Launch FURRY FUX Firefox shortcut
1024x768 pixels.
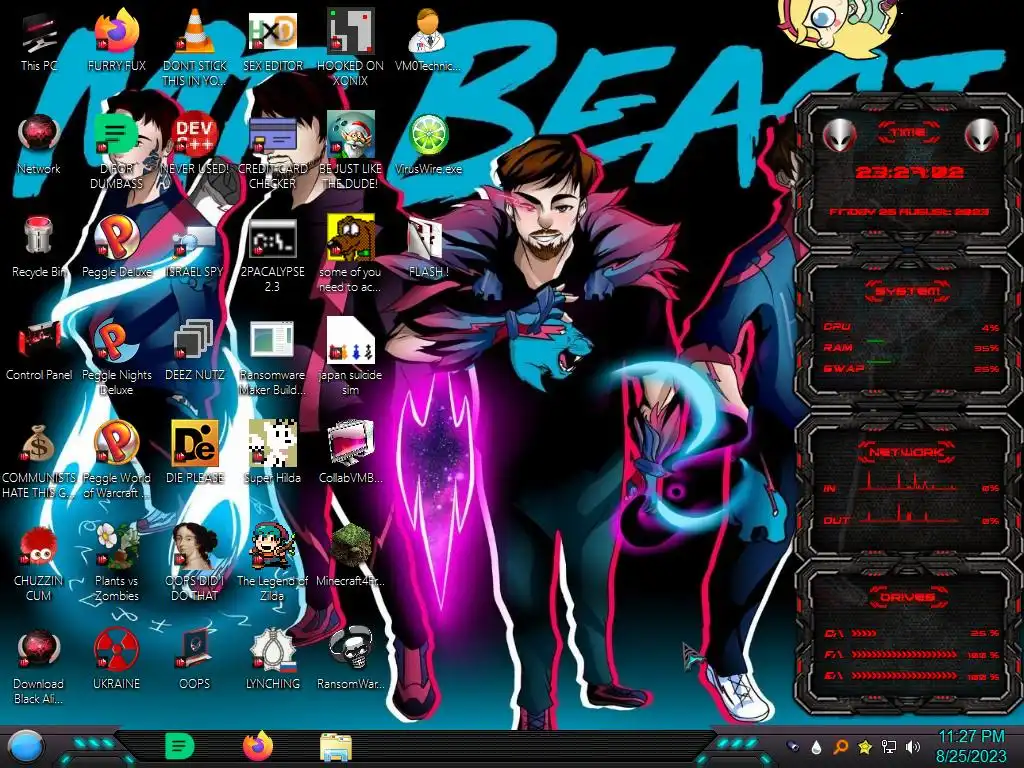117,31
